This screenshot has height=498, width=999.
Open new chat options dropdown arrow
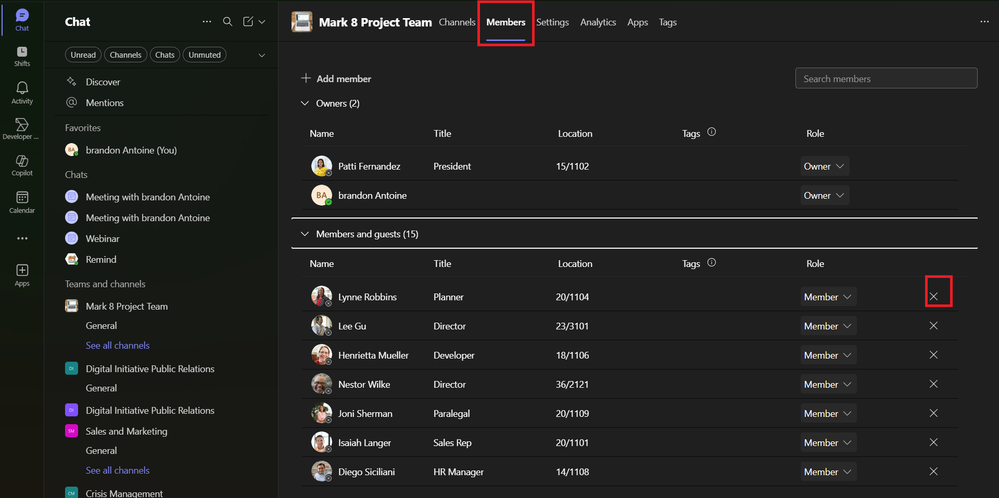[261, 22]
